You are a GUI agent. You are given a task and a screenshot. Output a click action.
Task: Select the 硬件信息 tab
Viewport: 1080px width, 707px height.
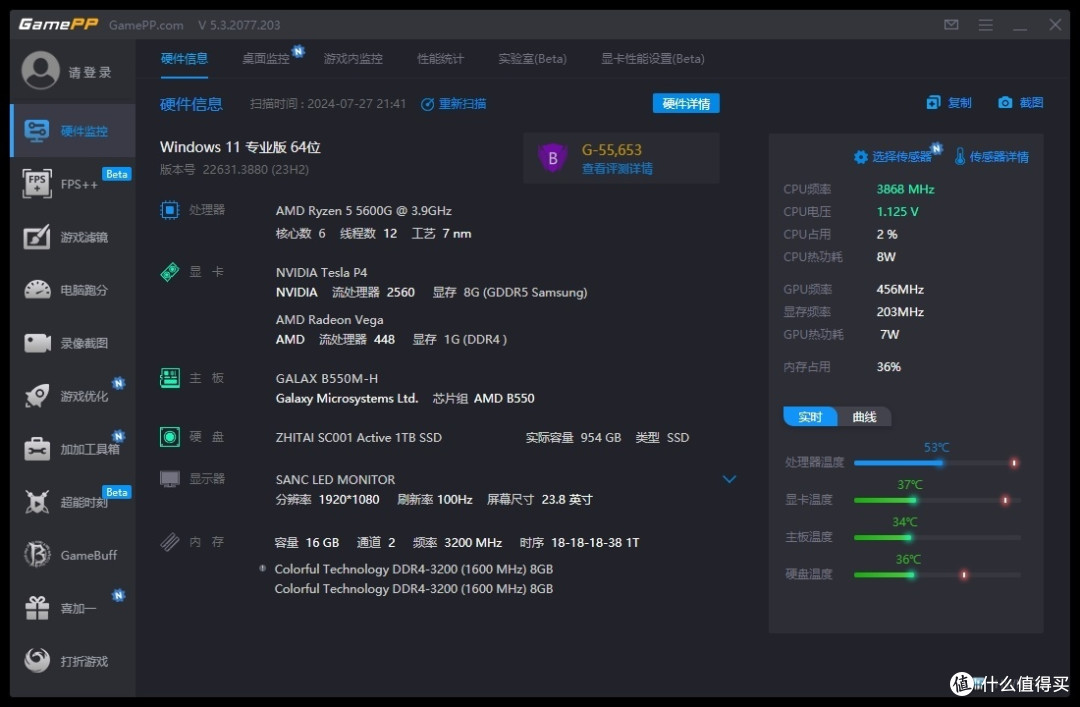point(184,59)
